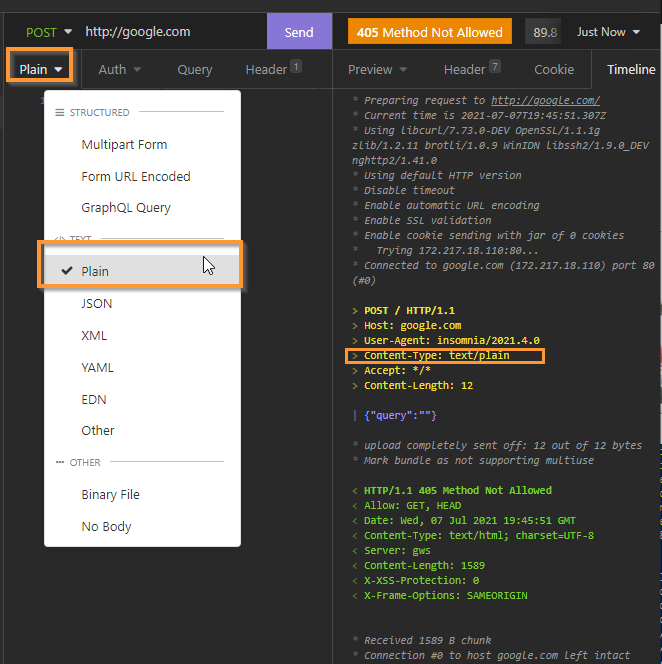This screenshot has height=664, width=662.
Task: Click the {"query":""} body line
Action: [x=400, y=415]
